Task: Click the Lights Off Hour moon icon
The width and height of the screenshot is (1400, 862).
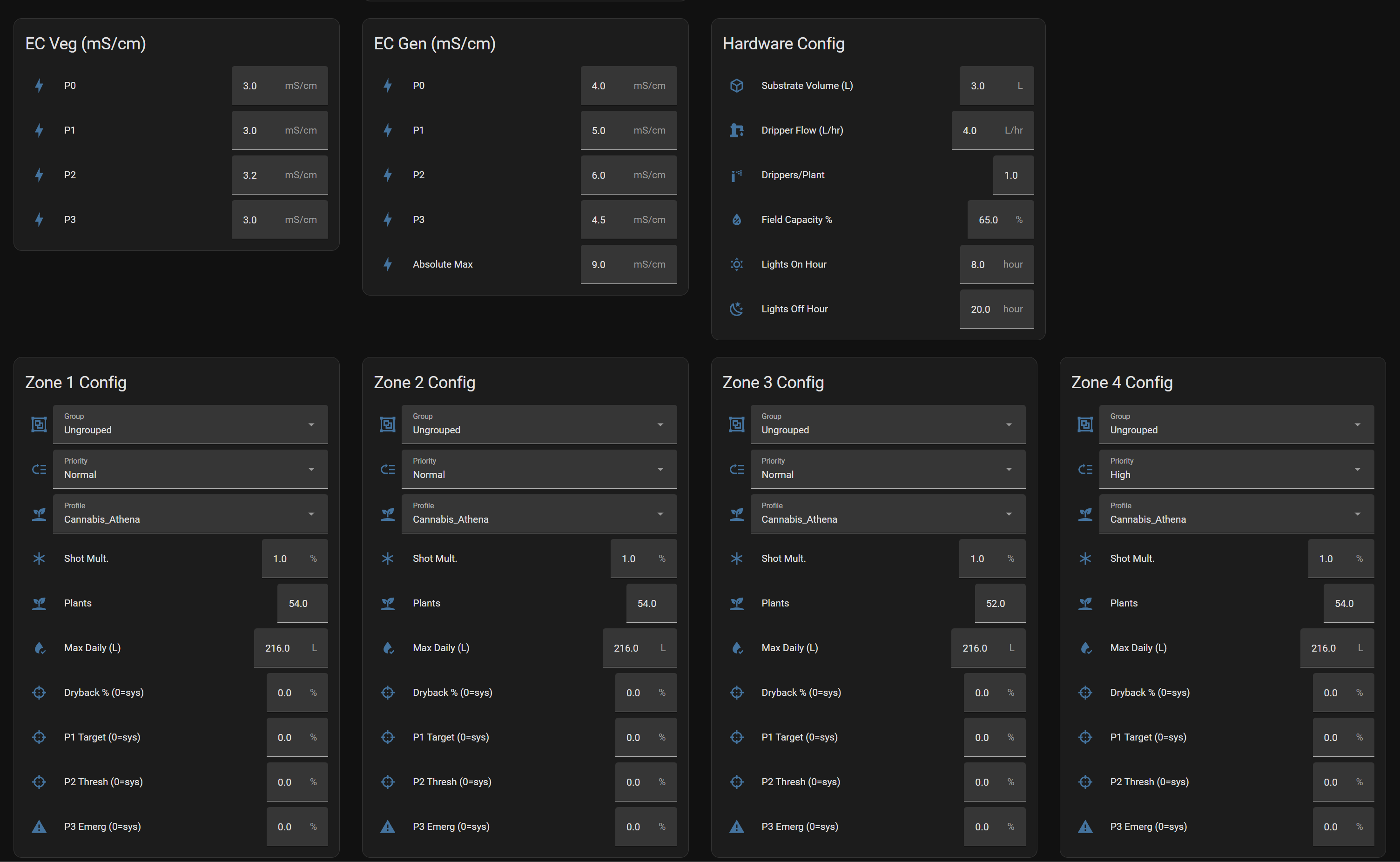Action: click(x=736, y=309)
